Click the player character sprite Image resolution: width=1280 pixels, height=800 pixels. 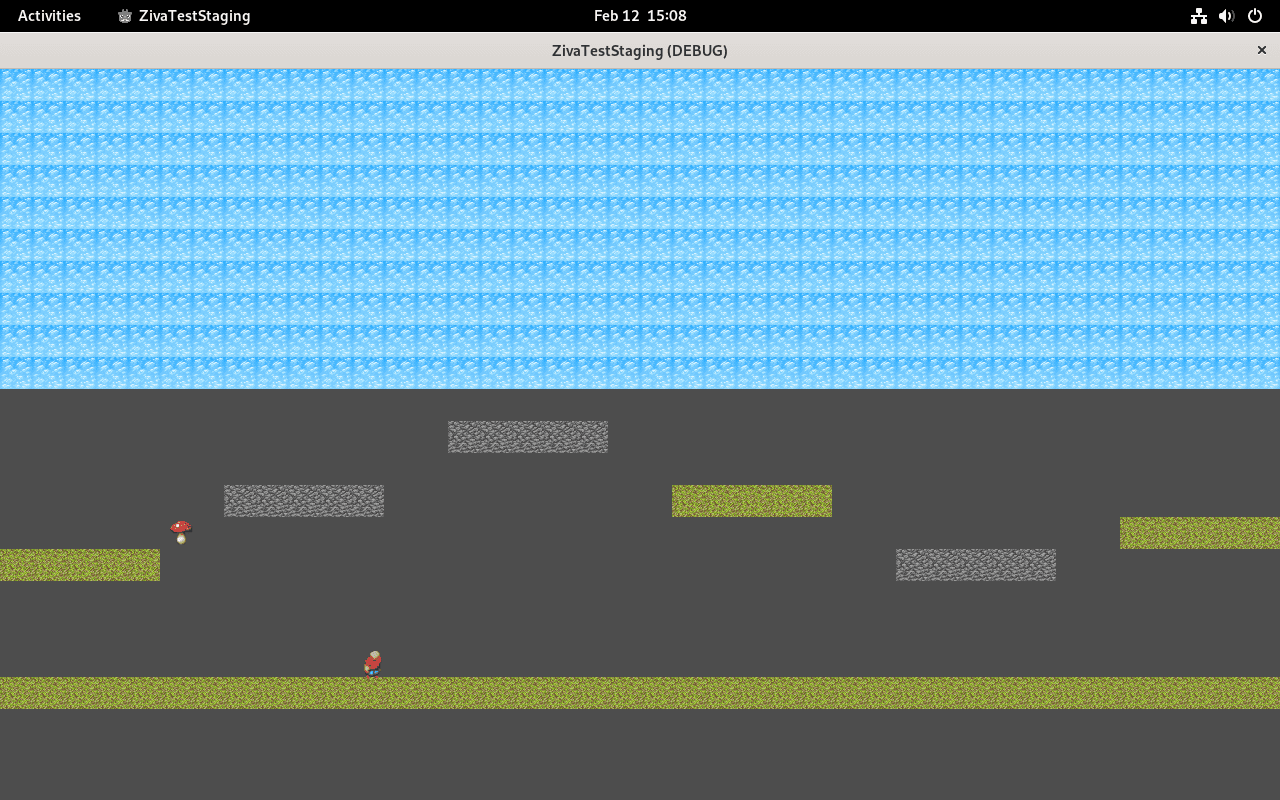pyautogui.click(x=371, y=663)
